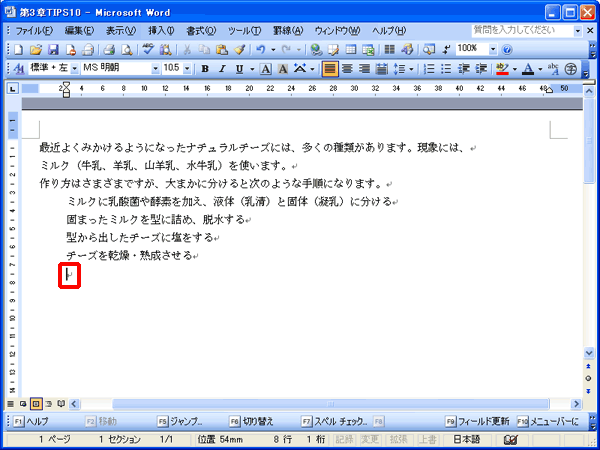
Task: Open the zoom 100% dropdown
Action: 493,49
